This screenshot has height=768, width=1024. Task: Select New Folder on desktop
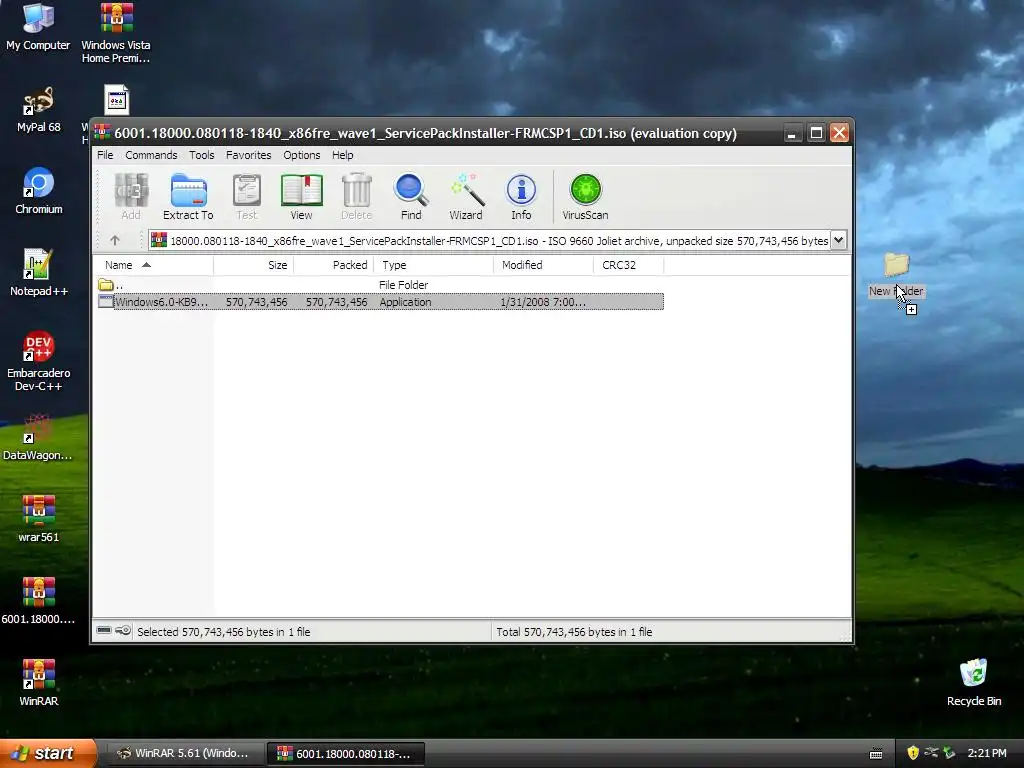tap(896, 274)
